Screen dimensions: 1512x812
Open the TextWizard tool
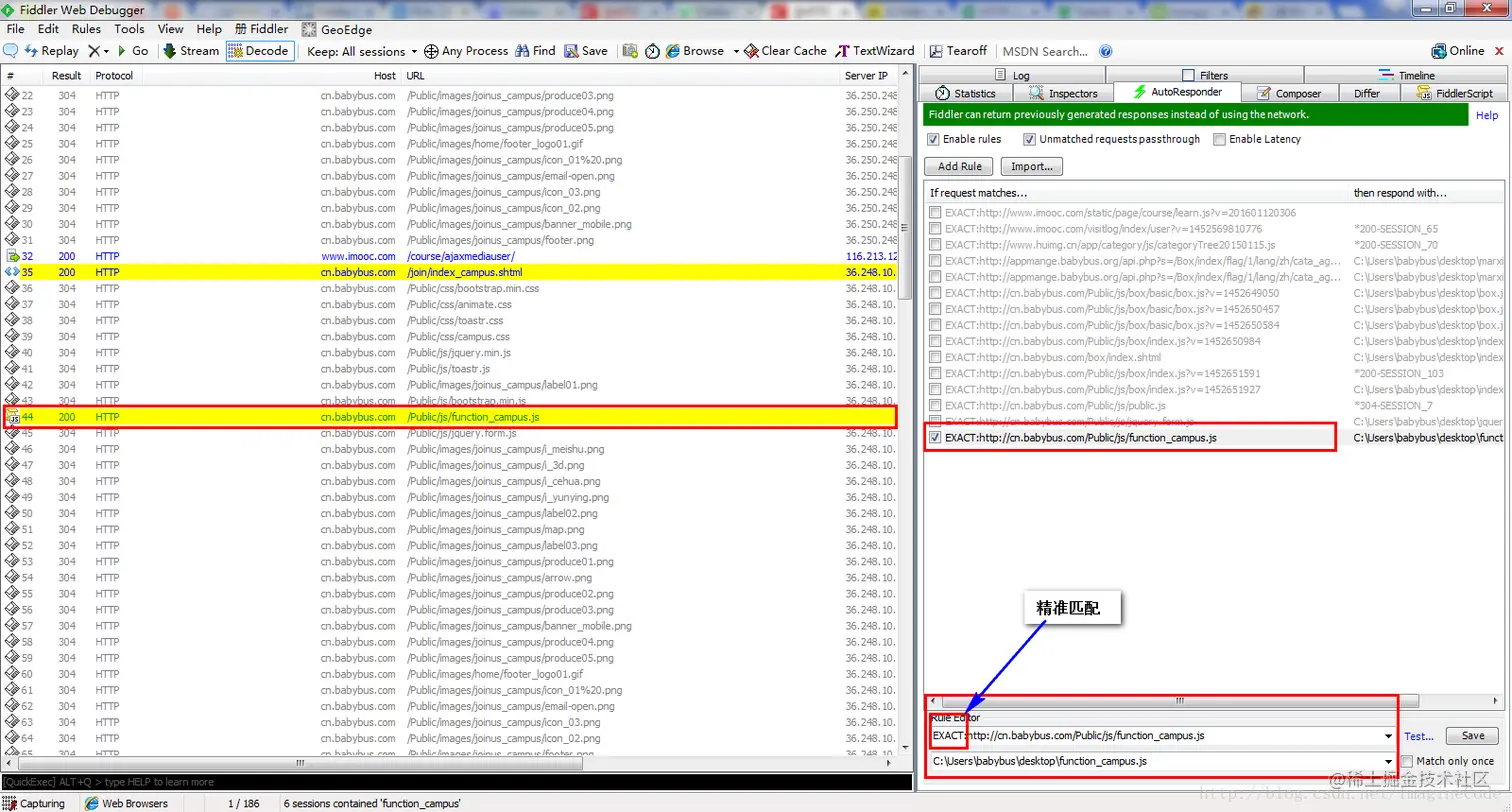click(x=876, y=51)
